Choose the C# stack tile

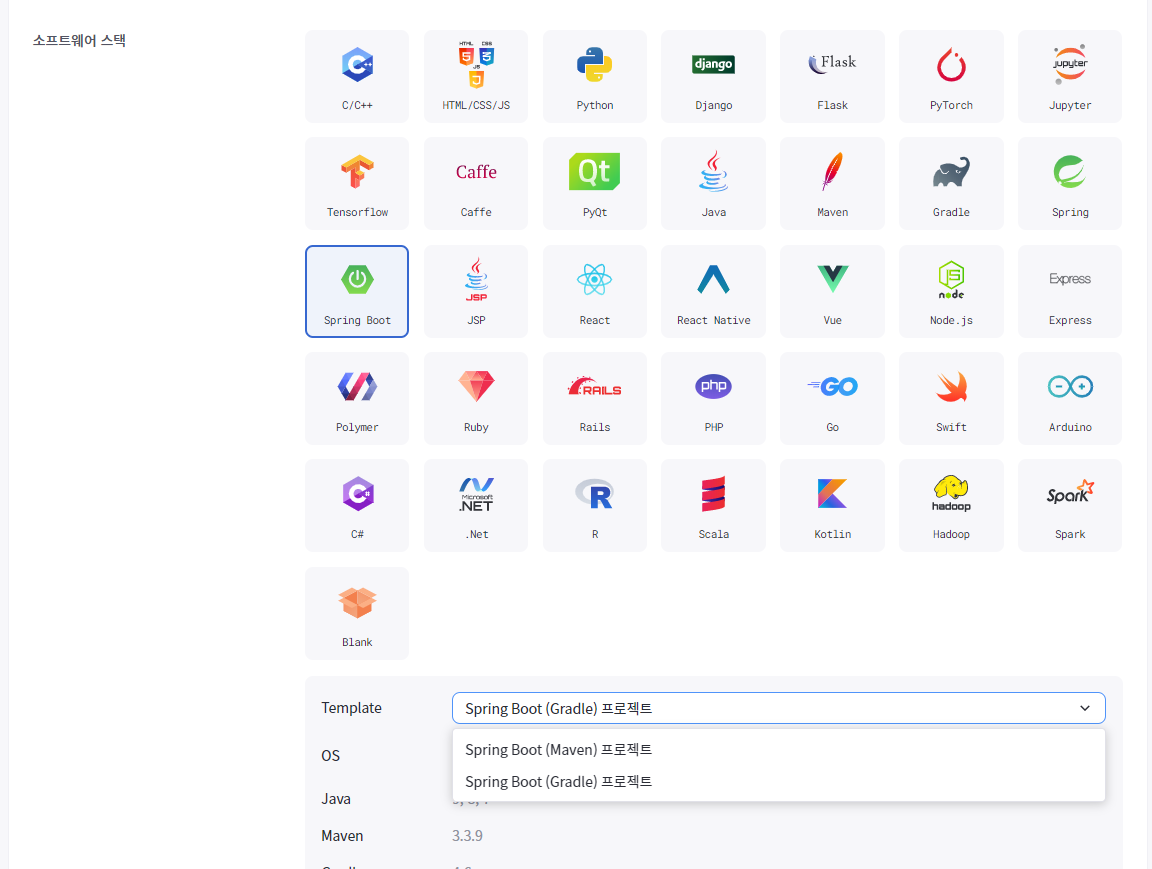click(357, 506)
